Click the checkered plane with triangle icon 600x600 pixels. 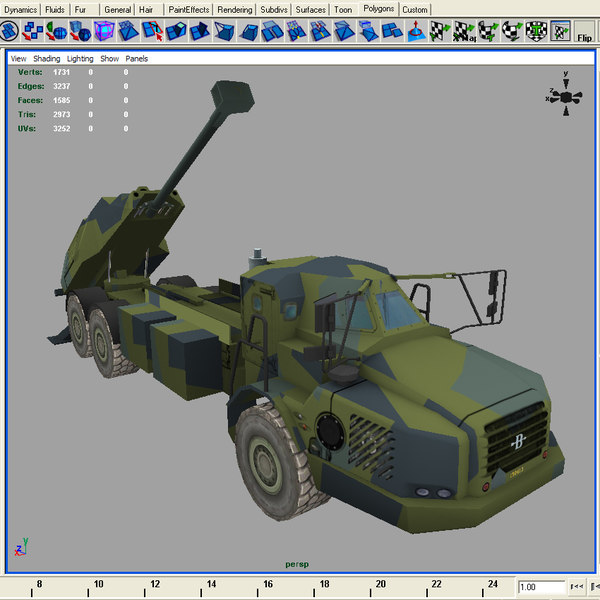point(128,31)
